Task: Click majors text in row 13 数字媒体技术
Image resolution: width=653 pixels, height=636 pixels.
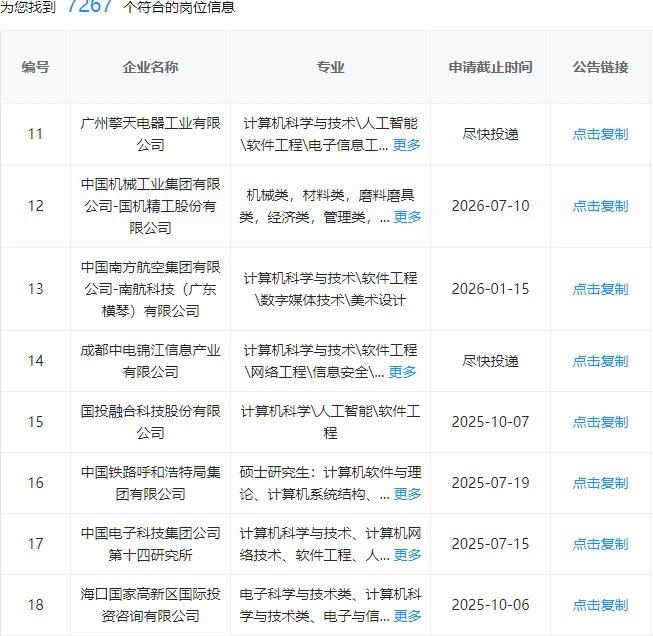Action: tap(330, 289)
